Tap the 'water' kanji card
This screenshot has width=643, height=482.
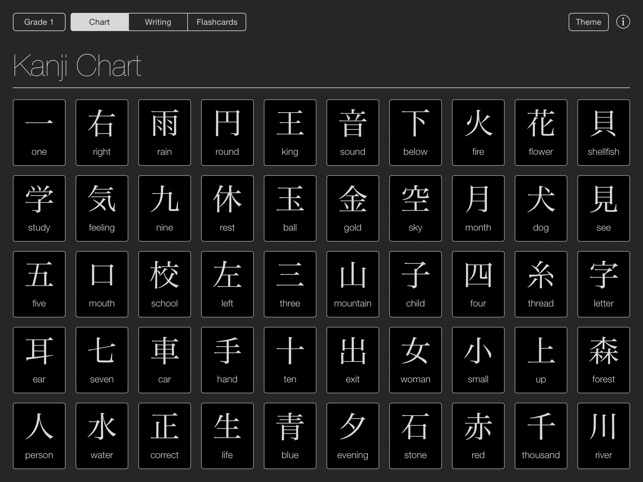[x=102, y=436]
